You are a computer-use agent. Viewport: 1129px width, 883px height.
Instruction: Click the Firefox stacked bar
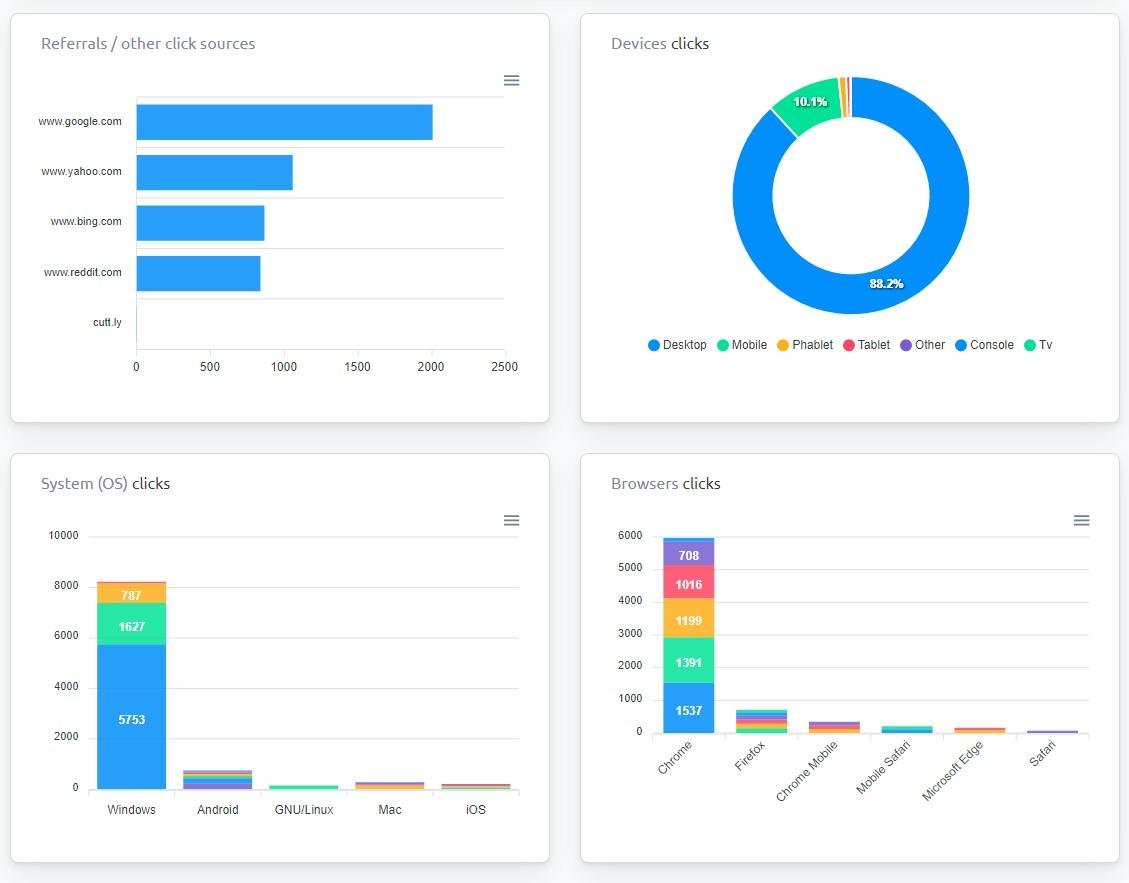coord(761,721)
